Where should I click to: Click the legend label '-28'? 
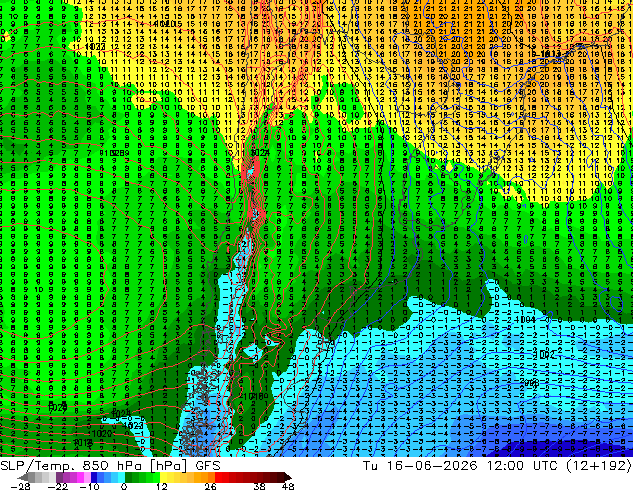20,486
